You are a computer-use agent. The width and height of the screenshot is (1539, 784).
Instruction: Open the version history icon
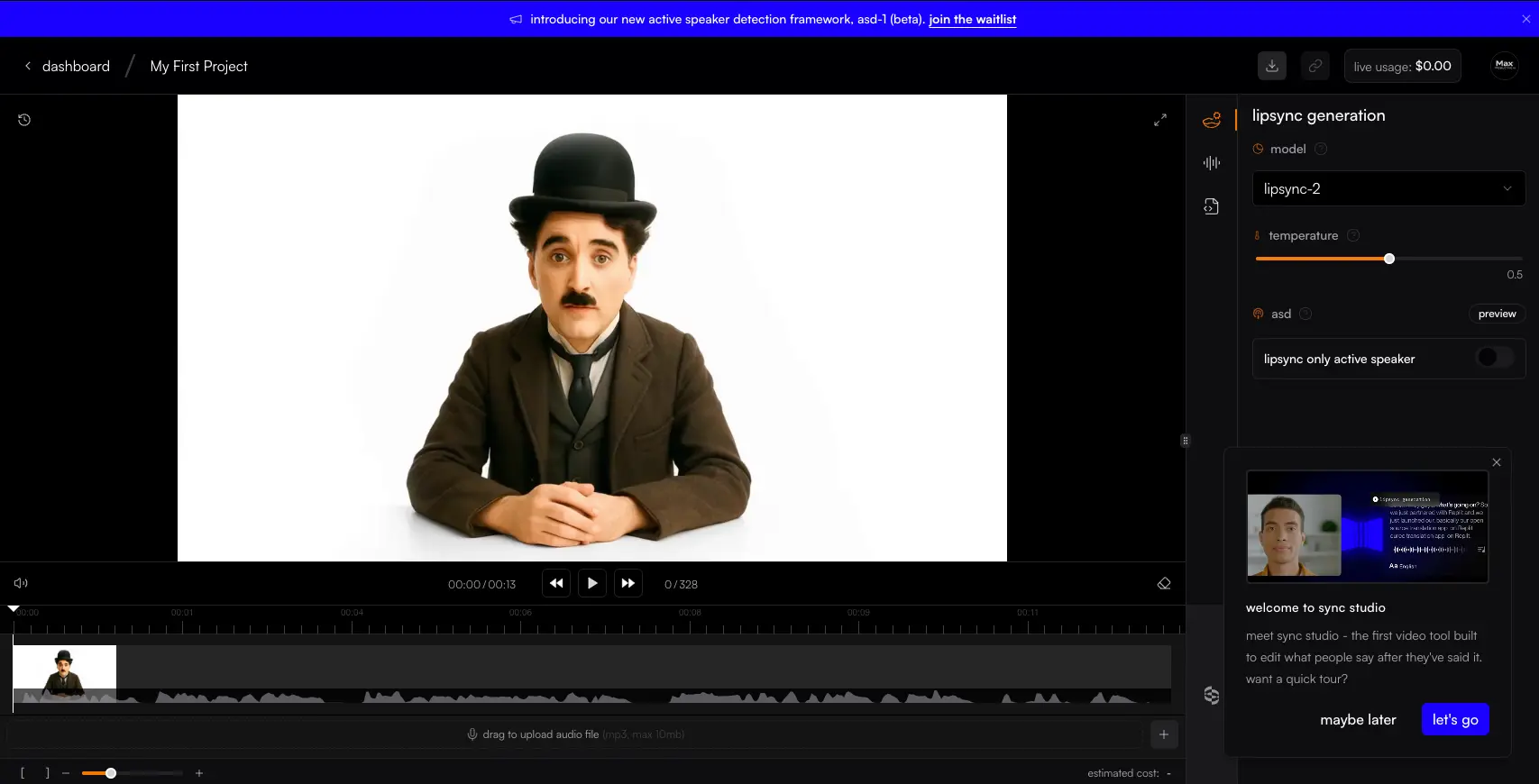[x=24, y=120]
